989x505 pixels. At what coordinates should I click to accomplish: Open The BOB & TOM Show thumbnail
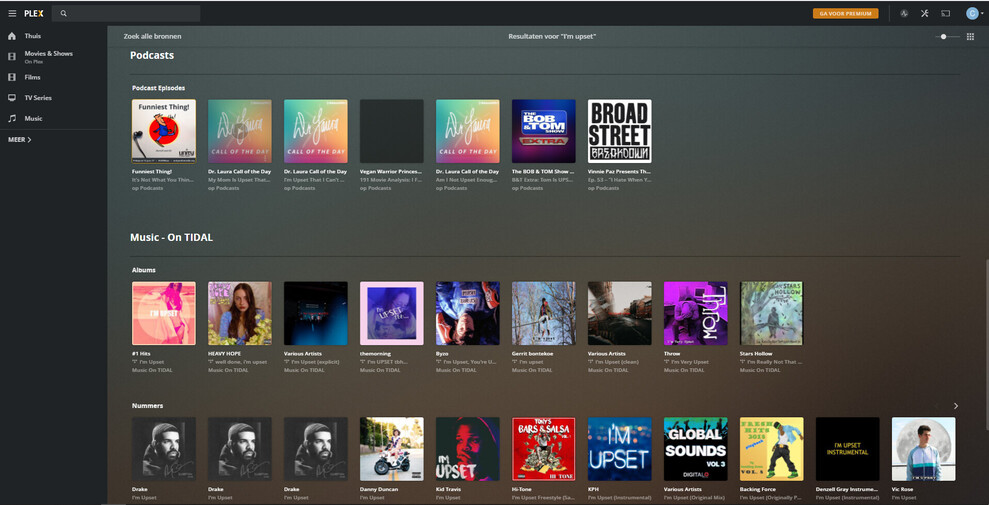point(544,131)
